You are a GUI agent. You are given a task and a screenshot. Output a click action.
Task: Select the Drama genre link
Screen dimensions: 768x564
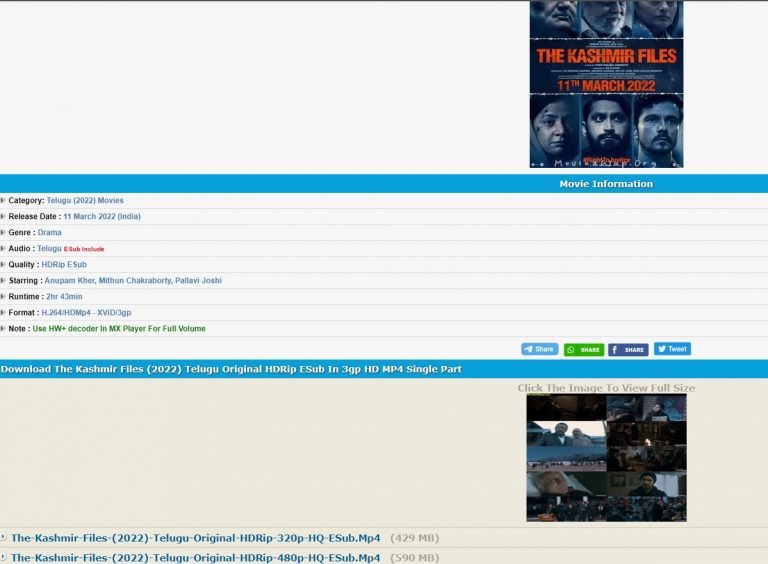(x=49, y=233)
